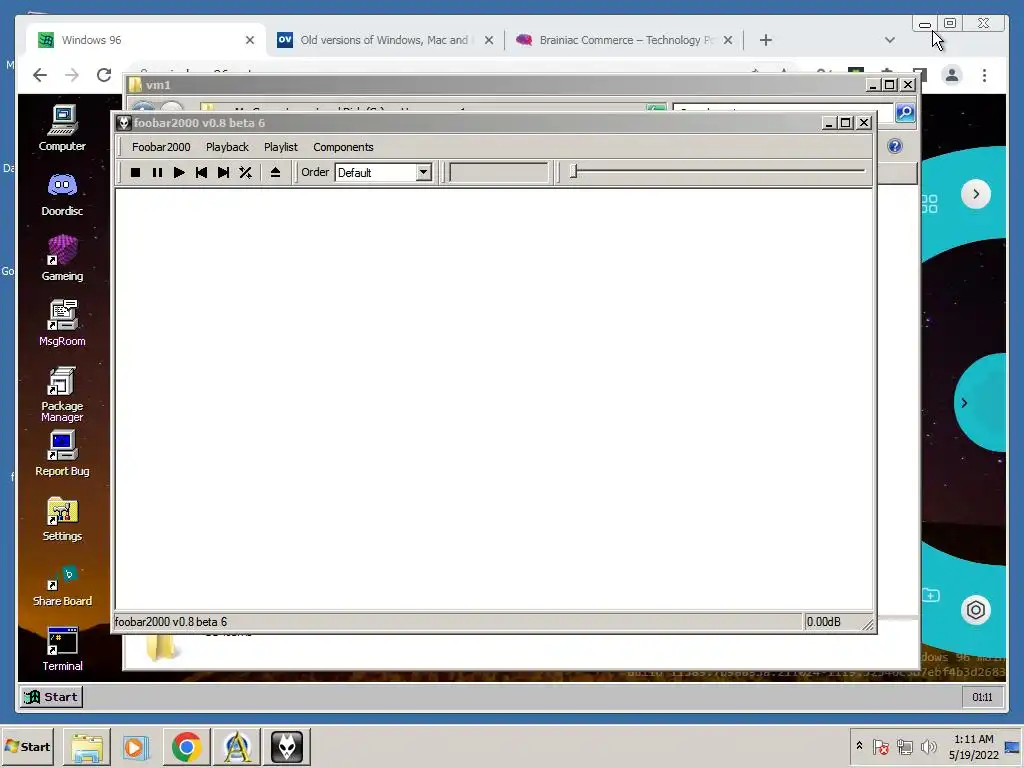
Task: Close the Windows 96 browser tab
Action: [x=249, y=40]
